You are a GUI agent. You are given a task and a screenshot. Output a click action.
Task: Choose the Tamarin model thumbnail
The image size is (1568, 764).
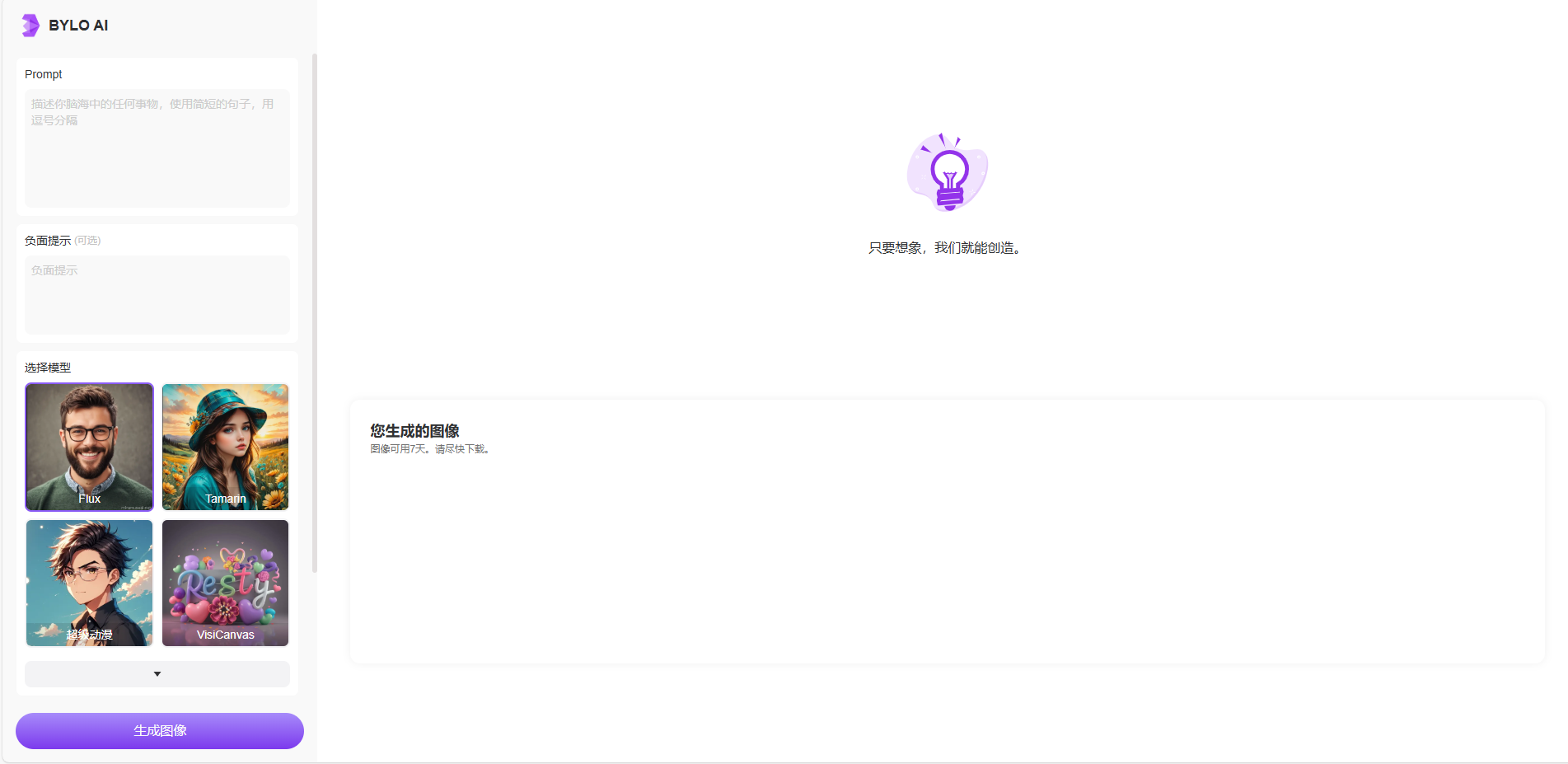click(225, 447)
